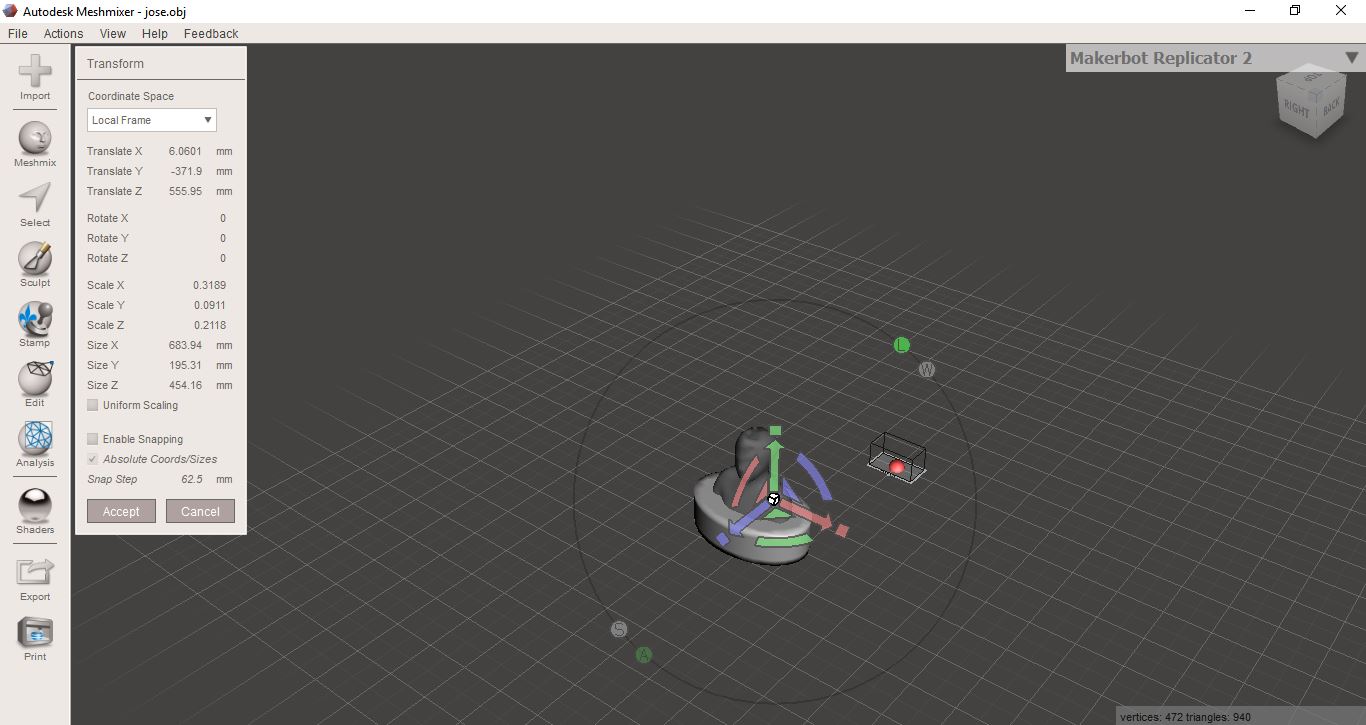Click the Transform panel title
Image resolution: width=1366 pixels, height=725 pixels.
point(115,63)
